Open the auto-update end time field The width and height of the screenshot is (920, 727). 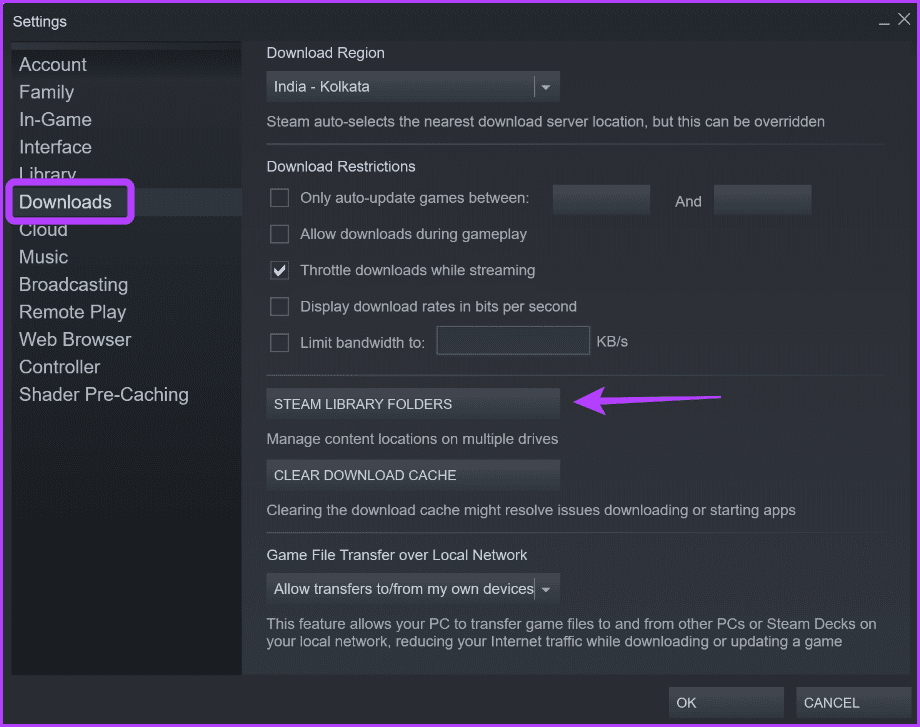(763, 199)
